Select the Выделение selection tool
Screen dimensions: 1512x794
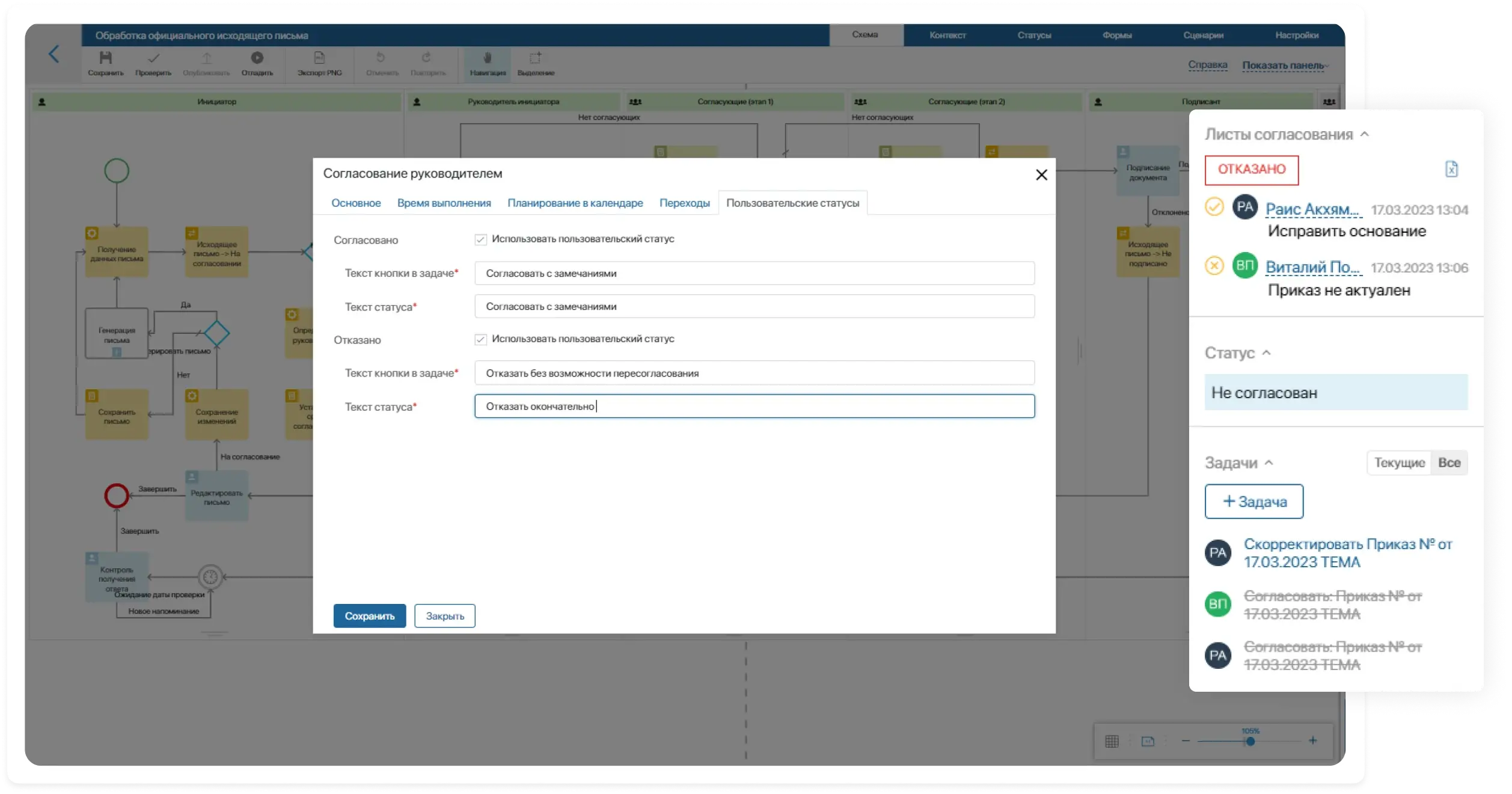point(535,58)
